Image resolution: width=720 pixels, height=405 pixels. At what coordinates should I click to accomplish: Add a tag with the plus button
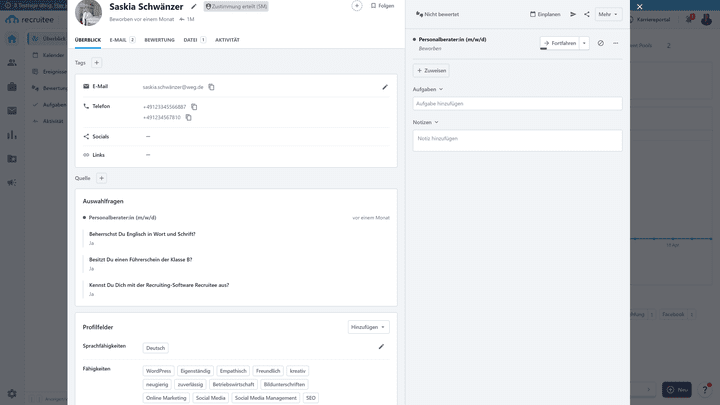(96, 62)
